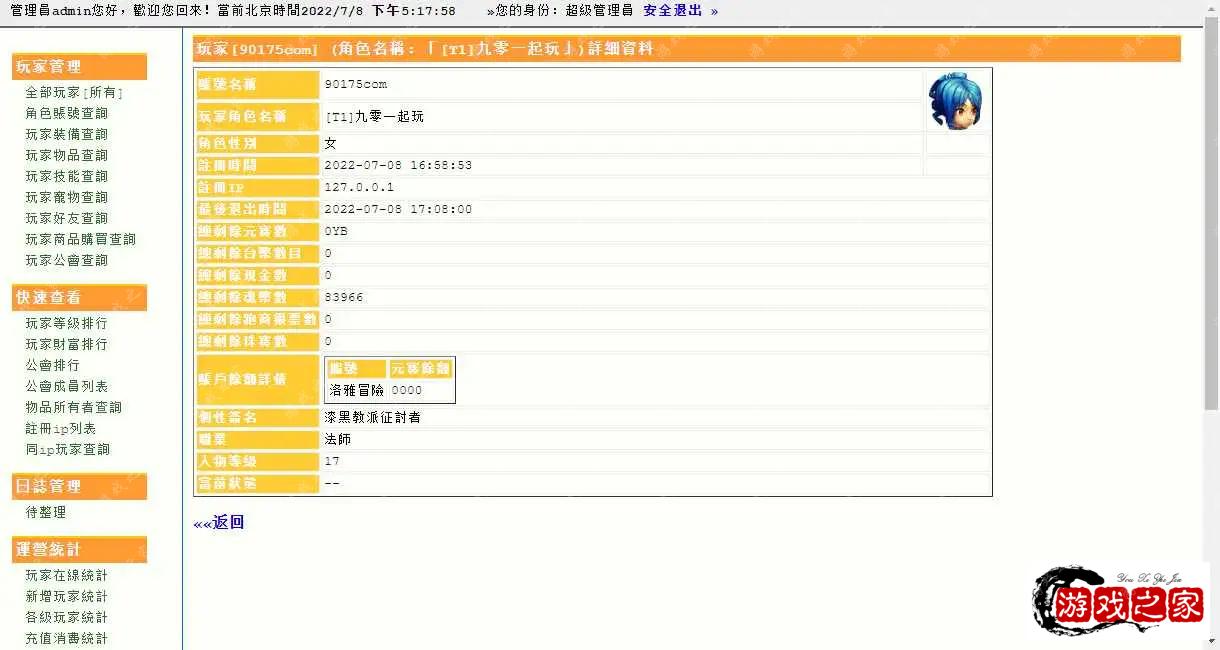
Task: Open 玩家技能查詢 skill query
Action: pos(66,175)
